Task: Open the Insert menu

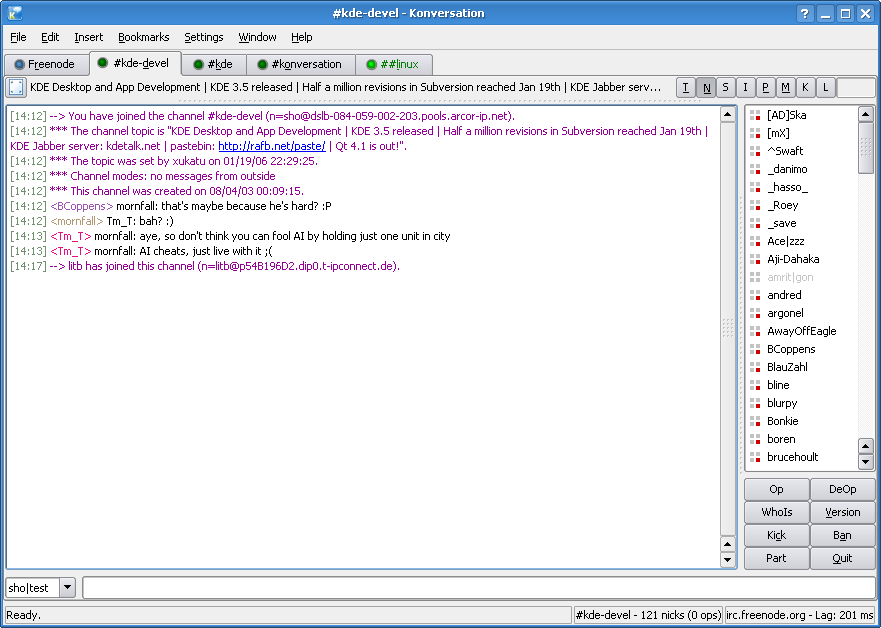Action: tap(89, 37)
